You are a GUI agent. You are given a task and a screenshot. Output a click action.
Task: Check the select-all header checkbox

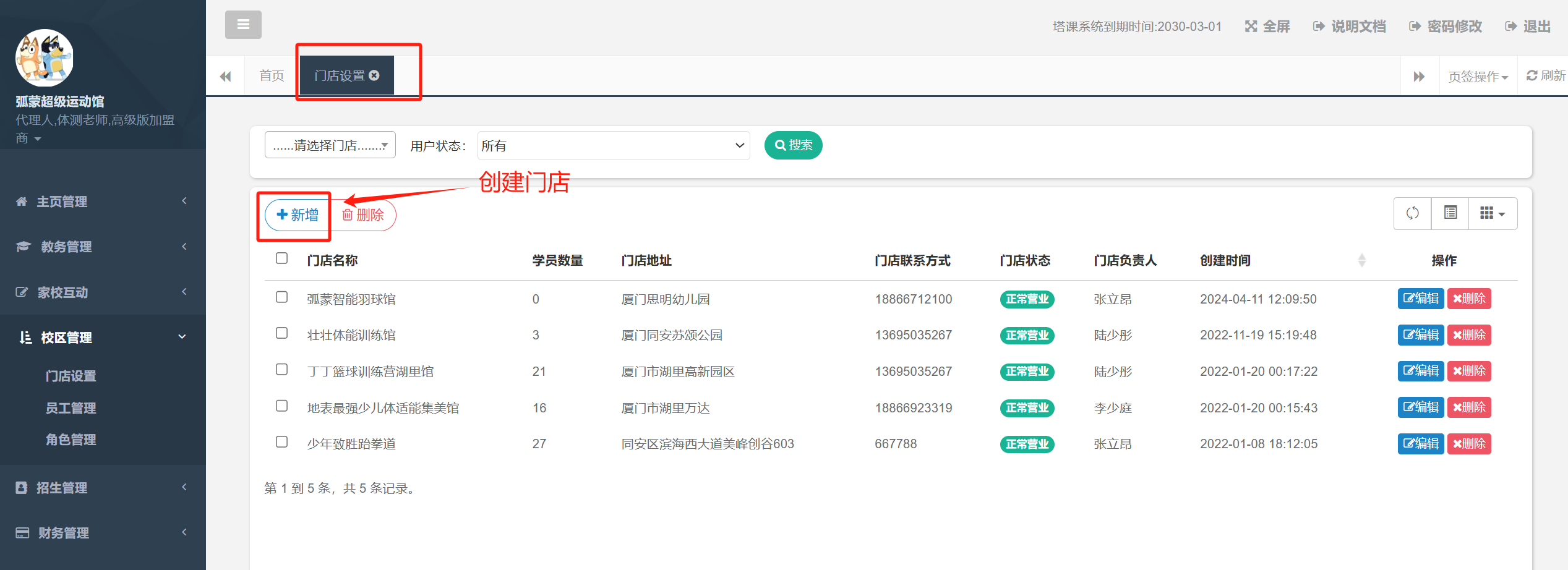(281, 258)
